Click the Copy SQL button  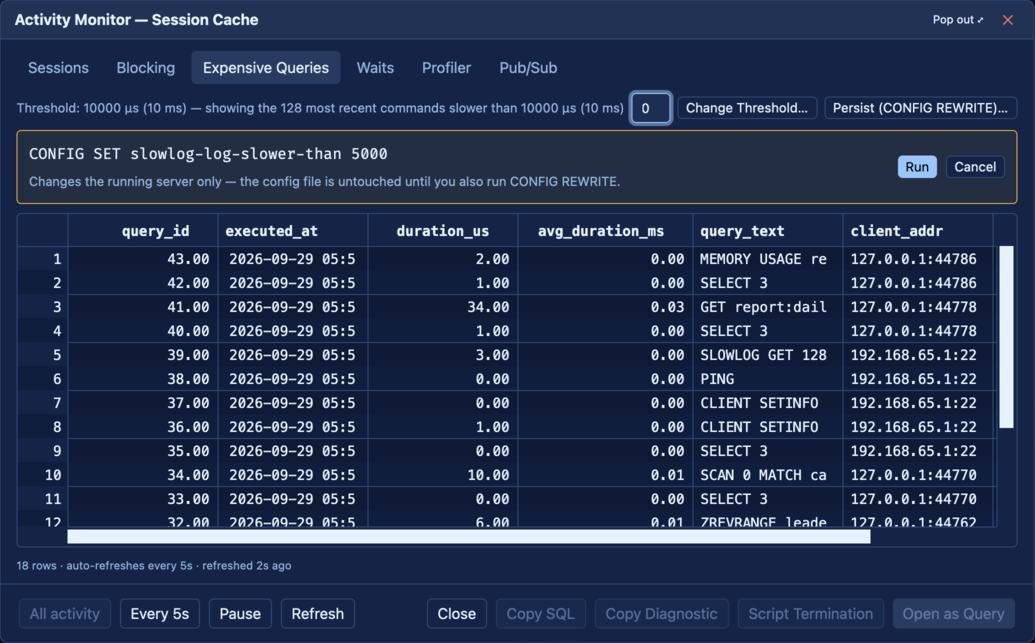(540, 614)
